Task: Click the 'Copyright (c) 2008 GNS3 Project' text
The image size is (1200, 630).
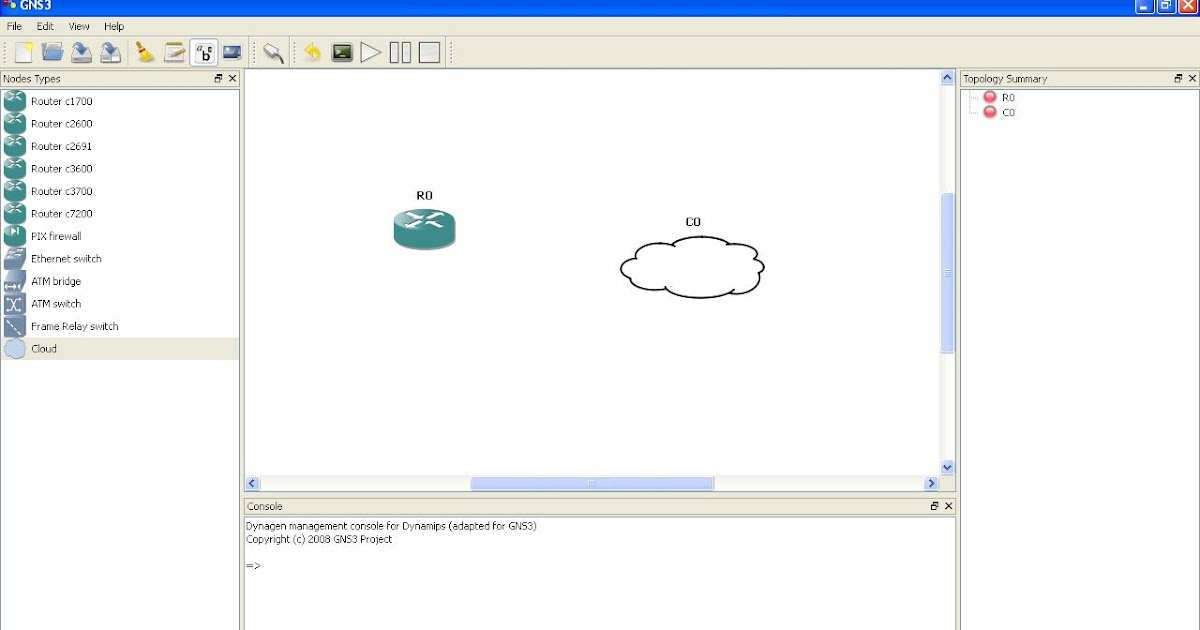Action: 320,539
